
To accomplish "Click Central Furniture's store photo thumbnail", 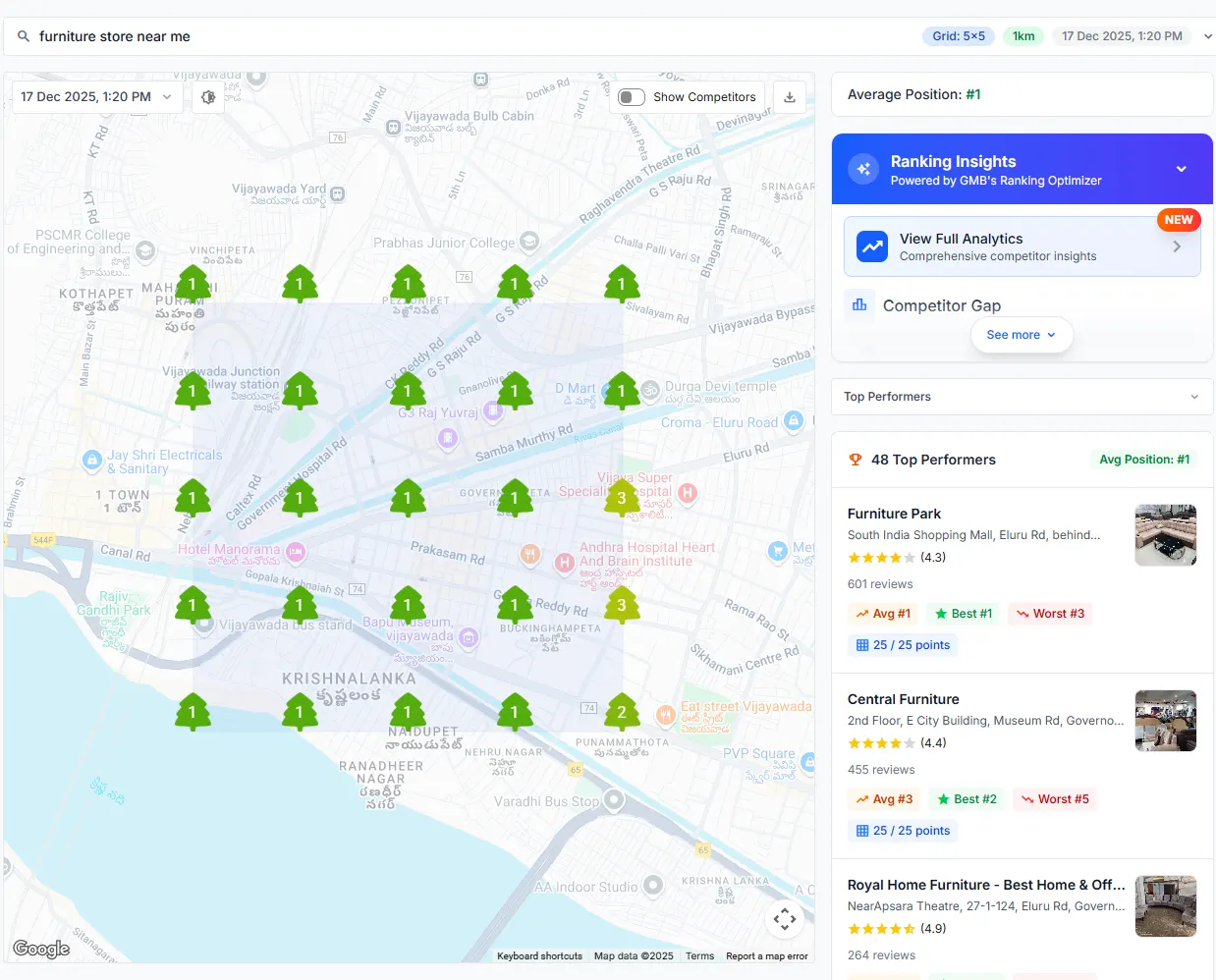I will [1165, 720].
